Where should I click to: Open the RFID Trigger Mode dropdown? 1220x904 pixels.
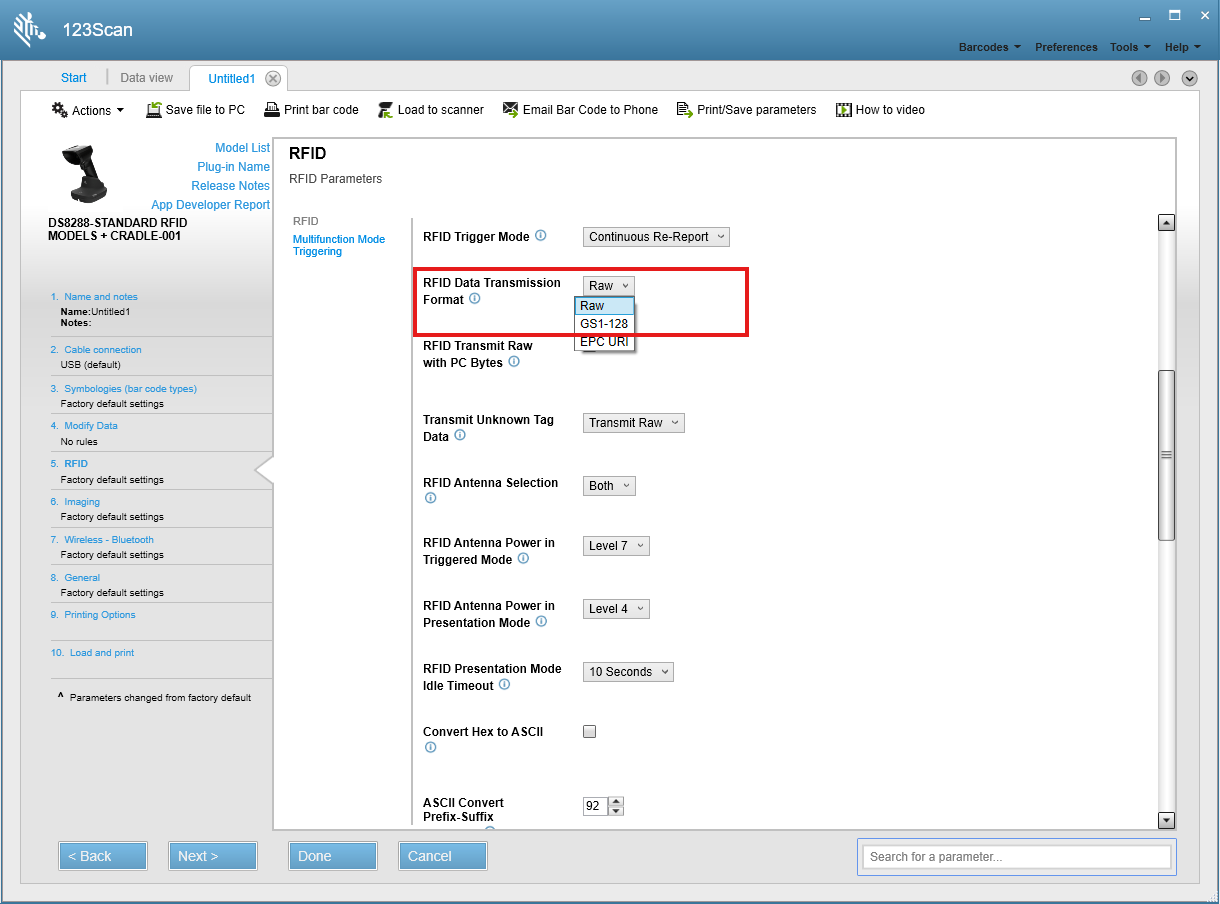[656, 237]
